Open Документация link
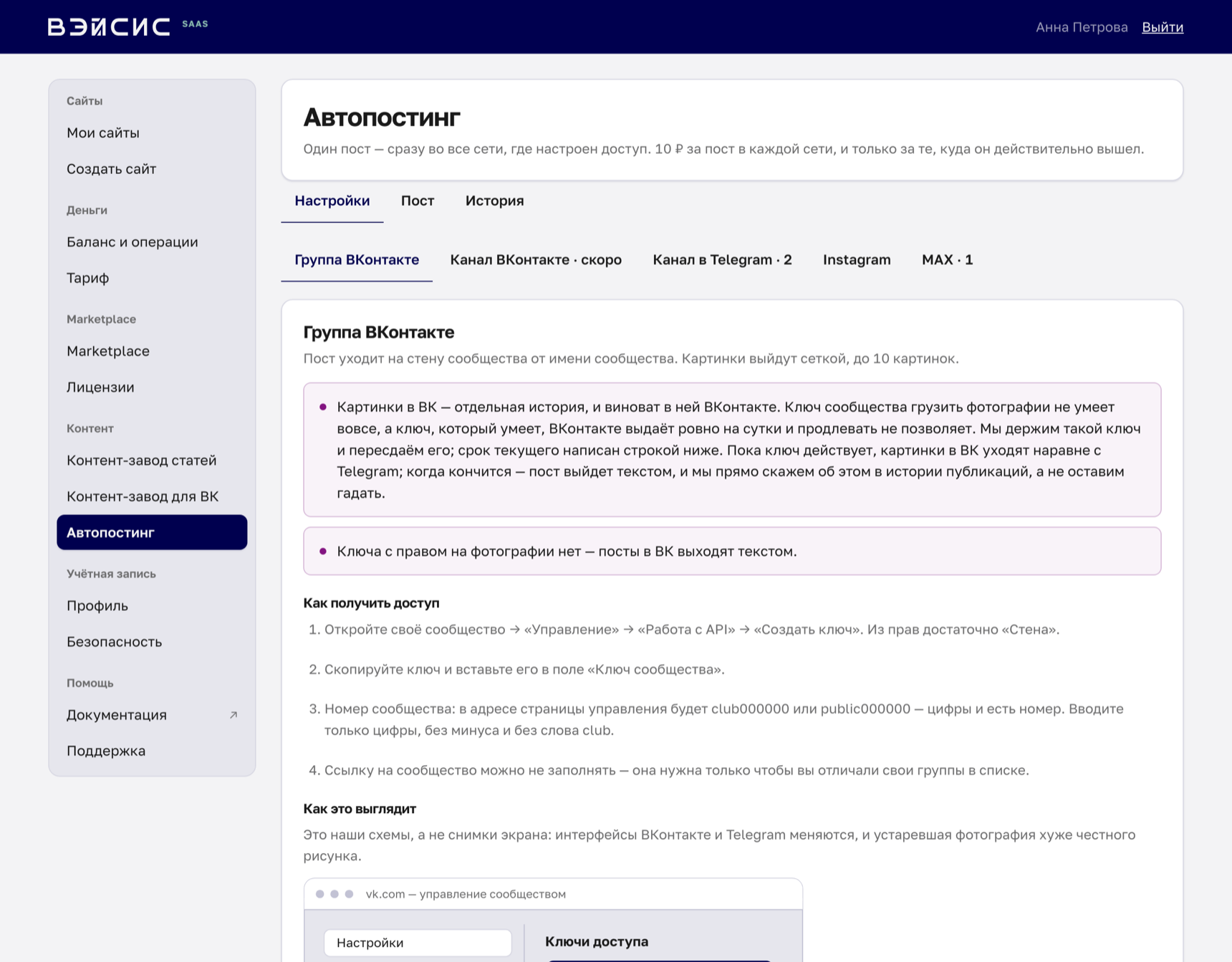The image size is (1232, 962). pyautogui.click(x=152, y=715)
